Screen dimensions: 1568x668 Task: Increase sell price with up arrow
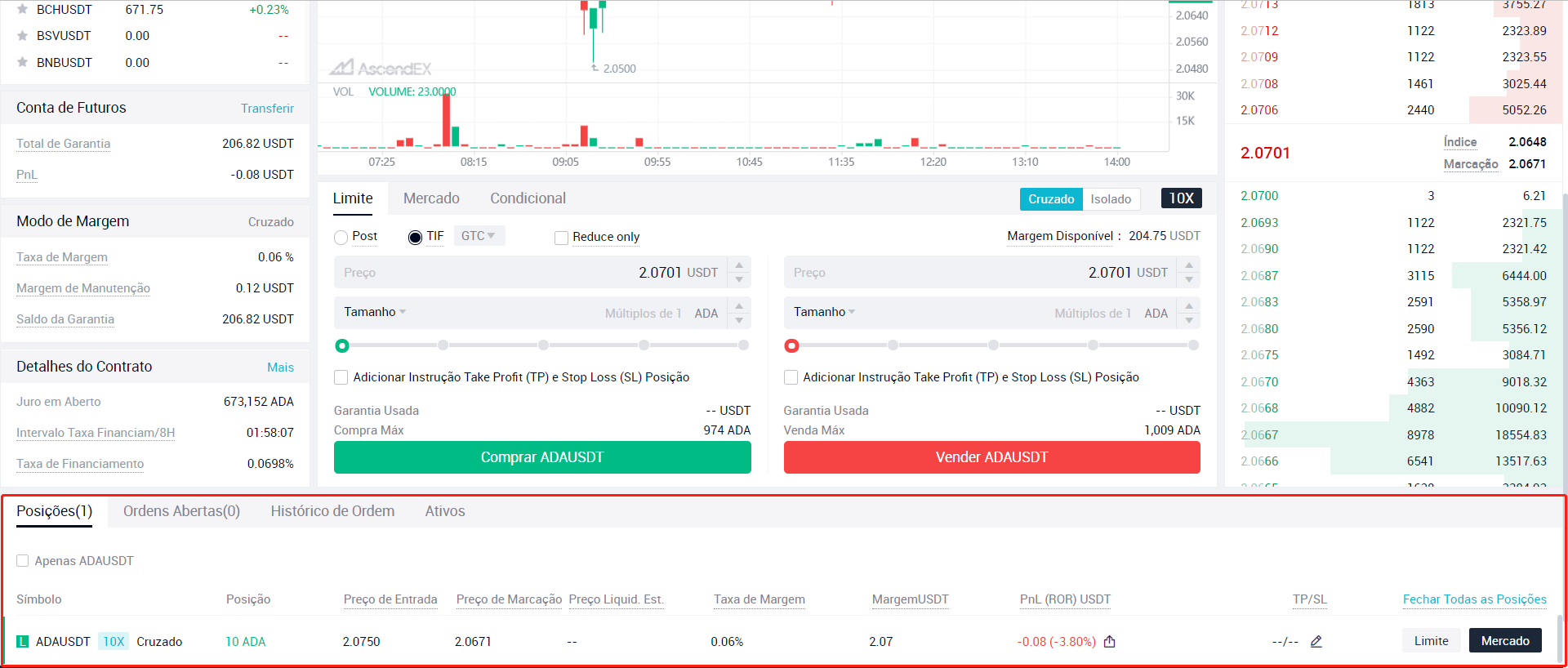pyautogui.click(x=1189, y=265)
